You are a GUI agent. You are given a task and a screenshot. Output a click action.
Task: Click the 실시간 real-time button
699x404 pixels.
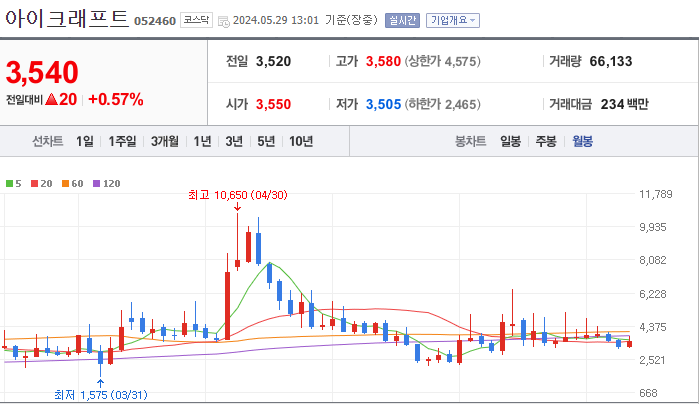coord(402,21)
